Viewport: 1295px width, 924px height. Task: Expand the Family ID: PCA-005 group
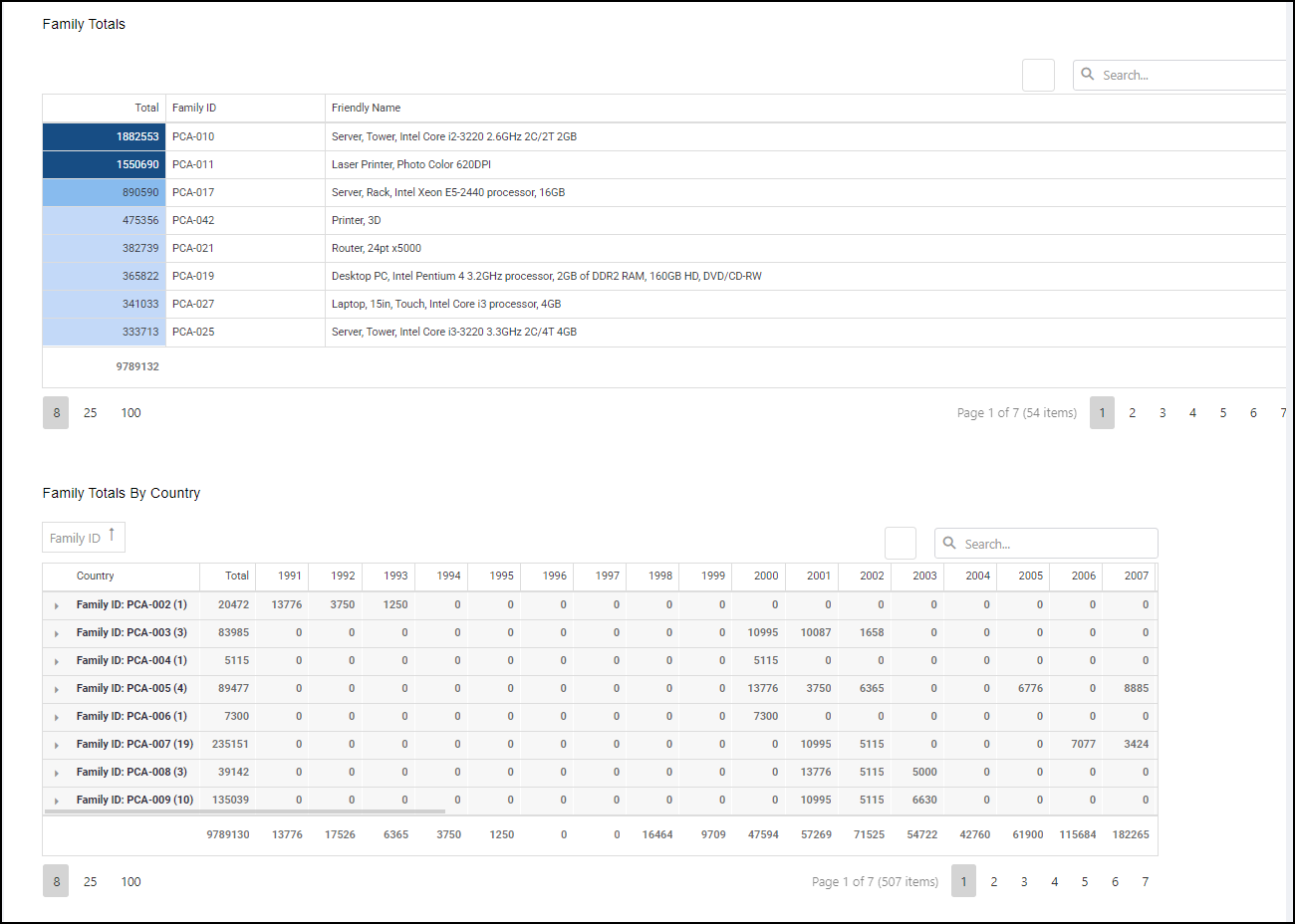(57, 689)
